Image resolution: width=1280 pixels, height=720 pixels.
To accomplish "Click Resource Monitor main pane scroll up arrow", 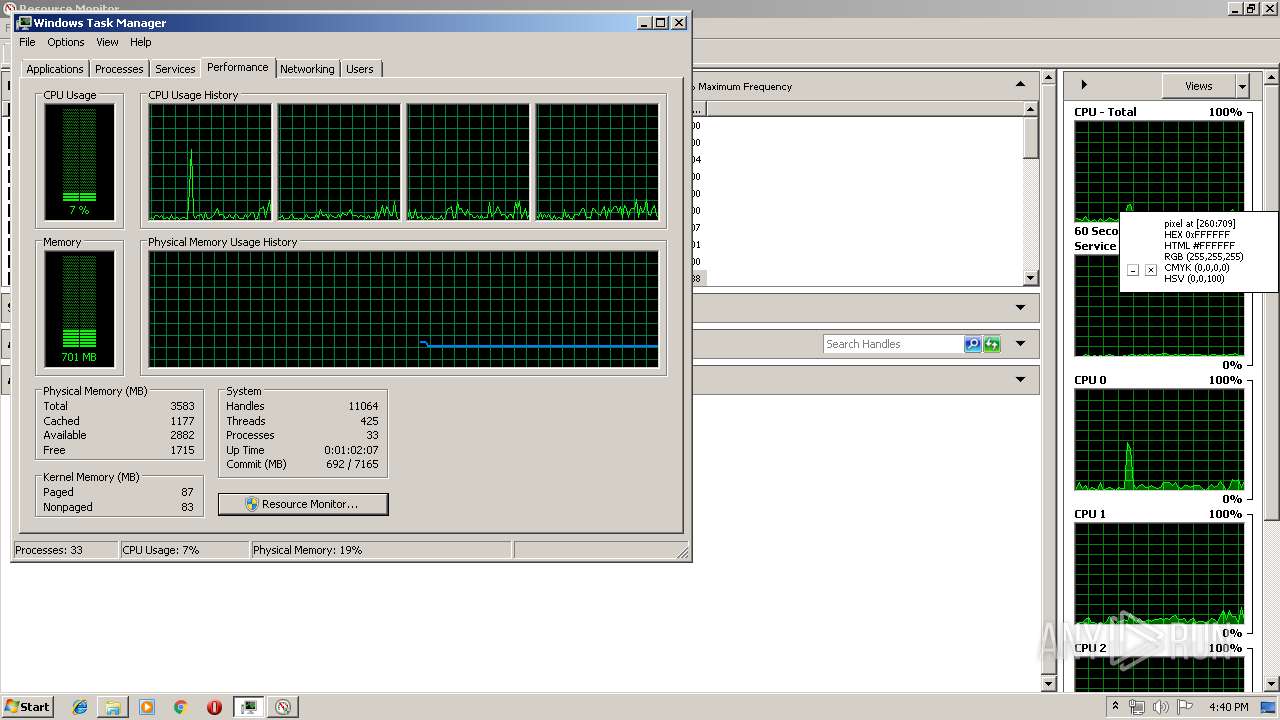I will coord(1048,77).
